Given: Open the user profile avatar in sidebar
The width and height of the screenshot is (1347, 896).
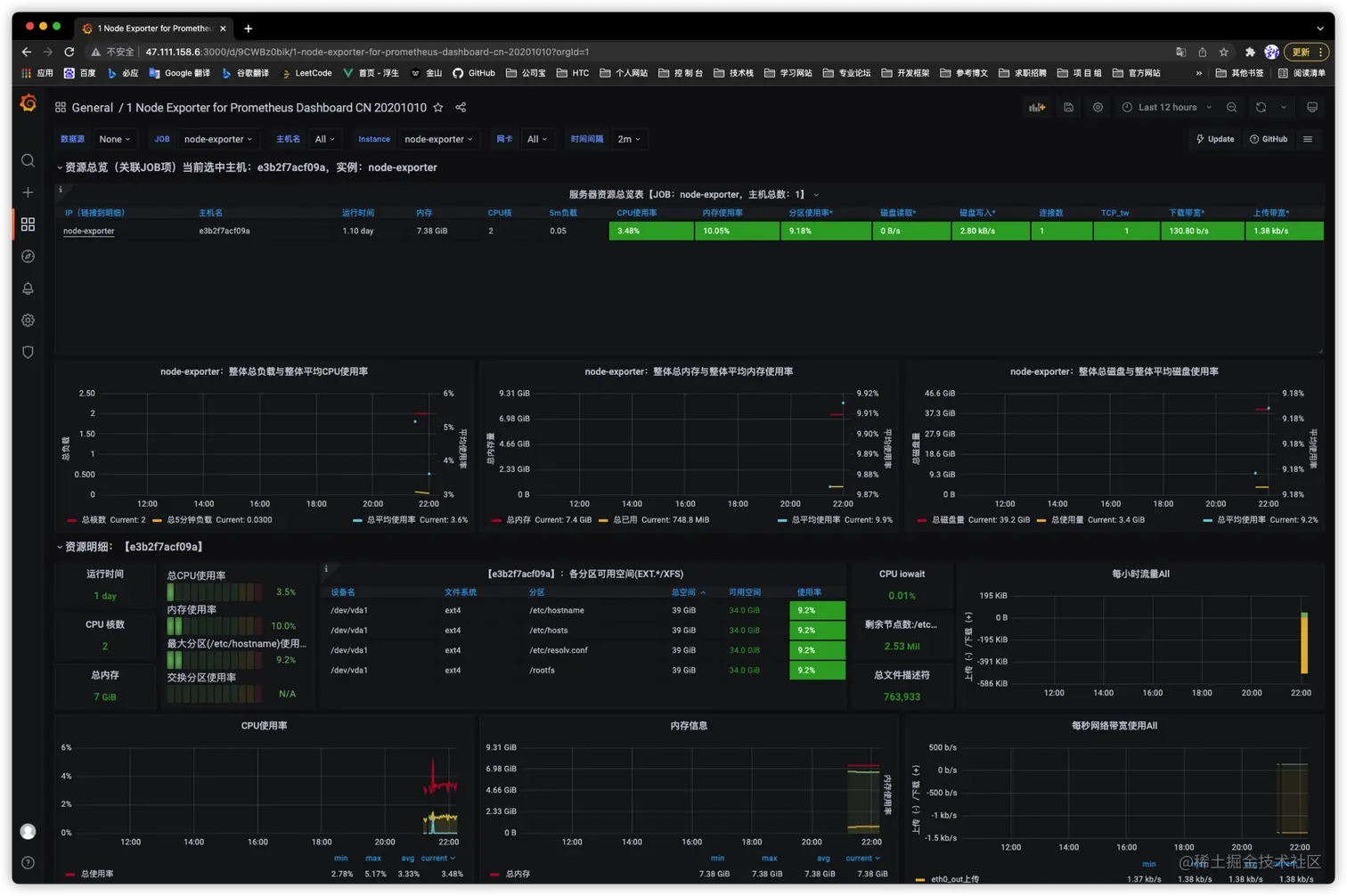Looking at the screenshot, I should click(28, 831).
